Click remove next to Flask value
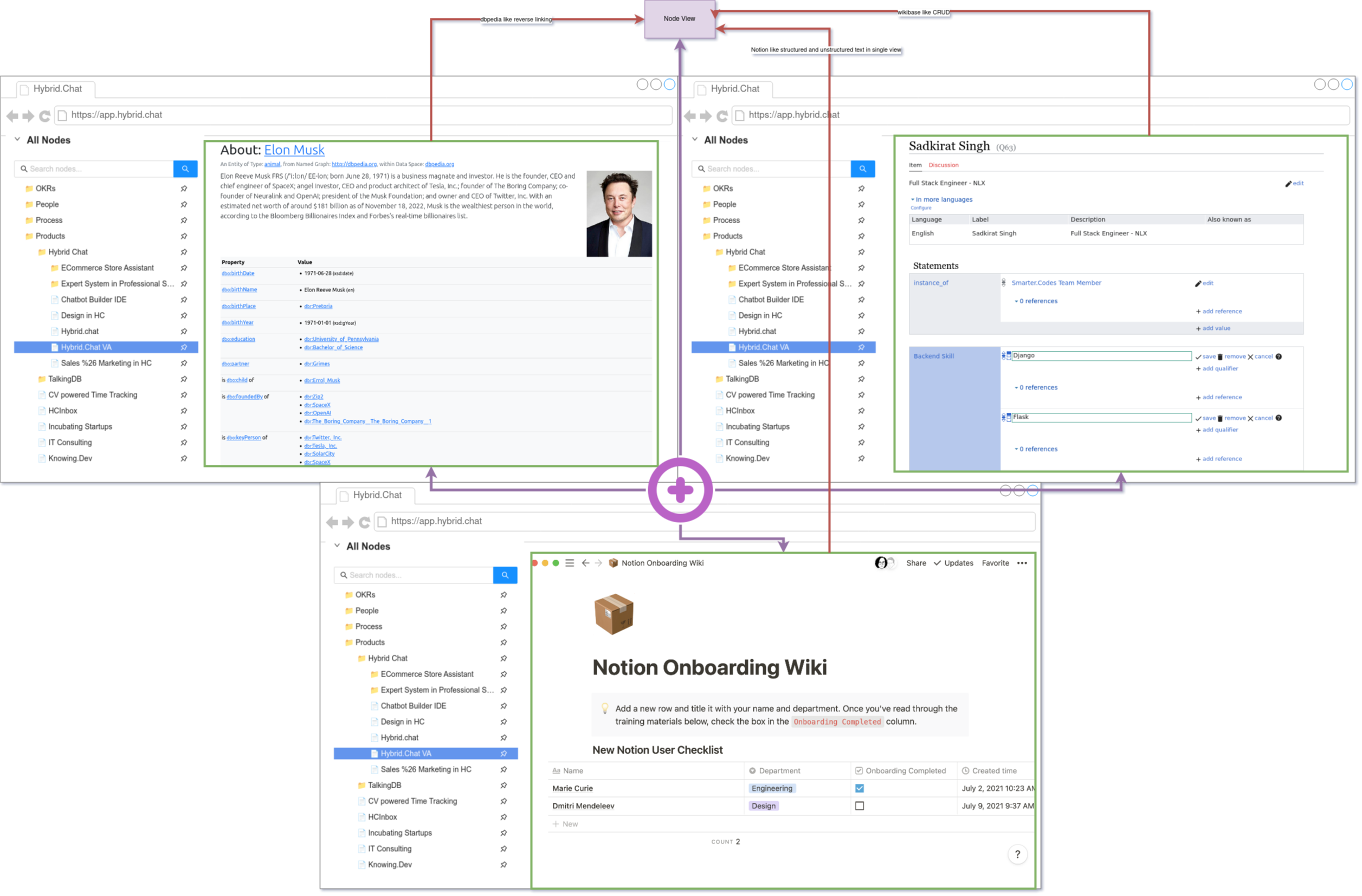 click(x=1232, y=419)
